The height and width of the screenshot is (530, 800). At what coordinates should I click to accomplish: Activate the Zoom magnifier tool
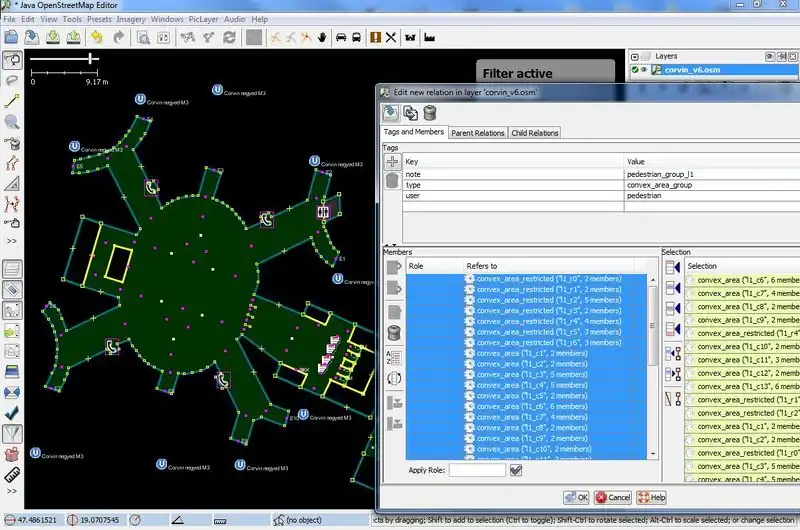point(13,122)
